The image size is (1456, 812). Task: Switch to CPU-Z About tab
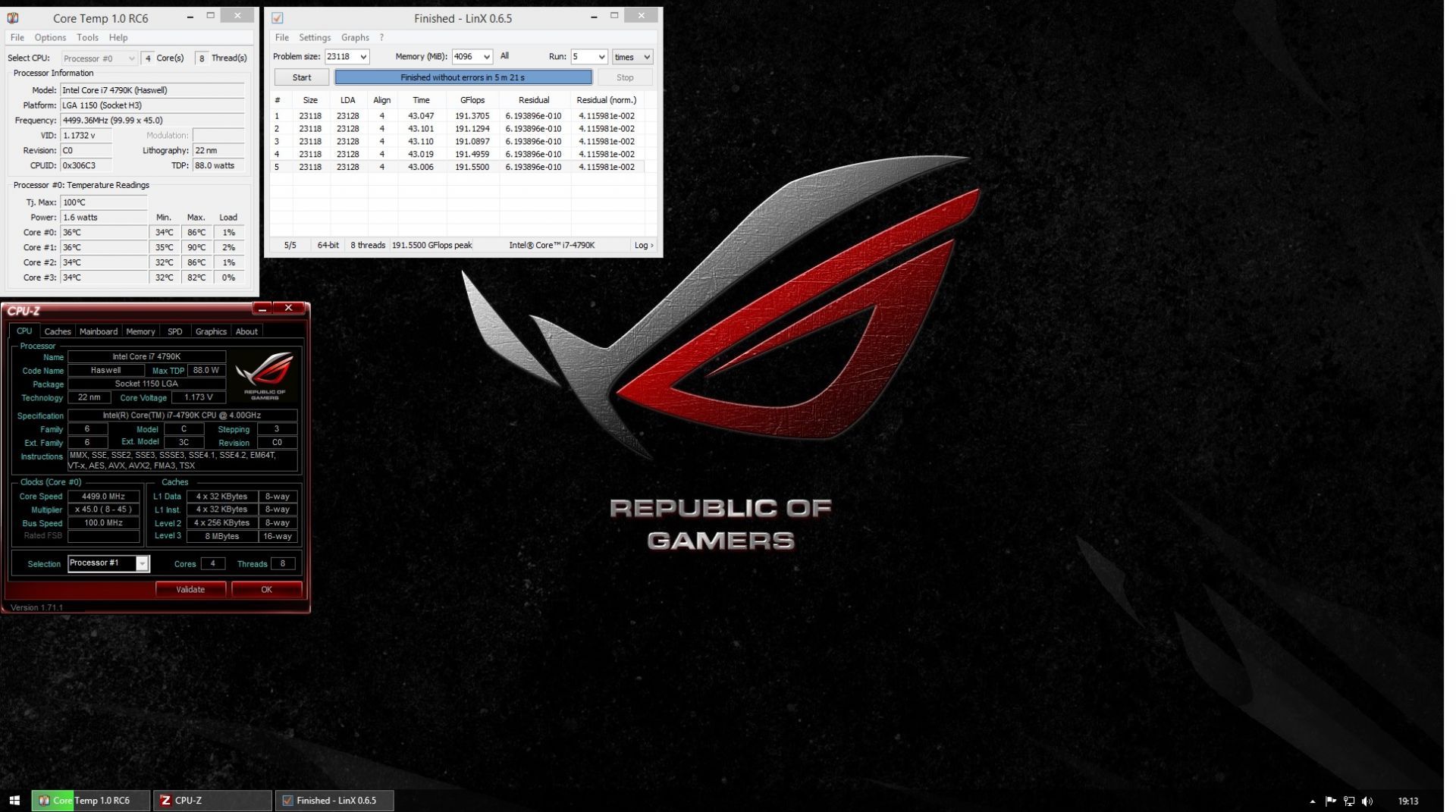pos(246,331)
